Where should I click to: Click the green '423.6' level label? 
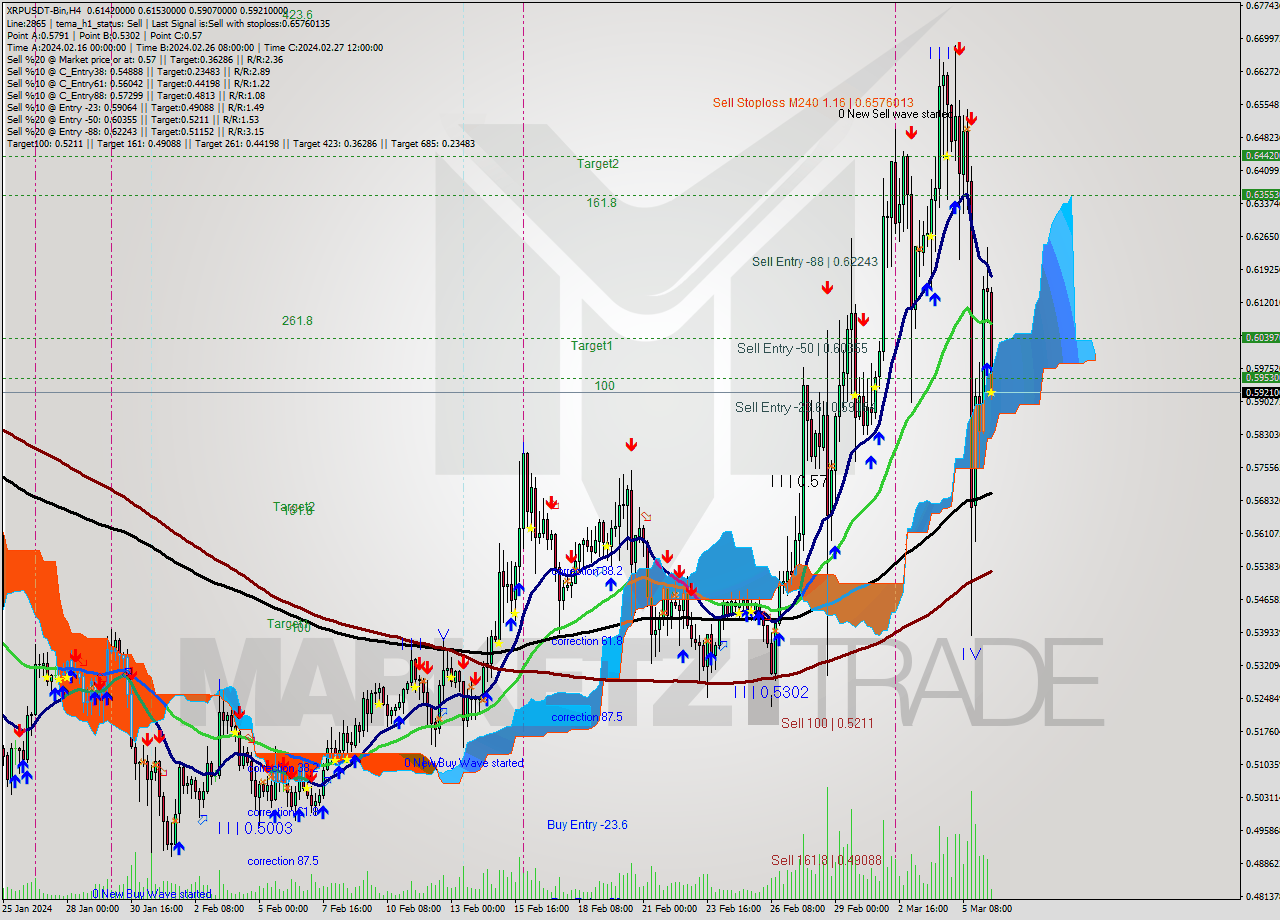click(297, 14)
